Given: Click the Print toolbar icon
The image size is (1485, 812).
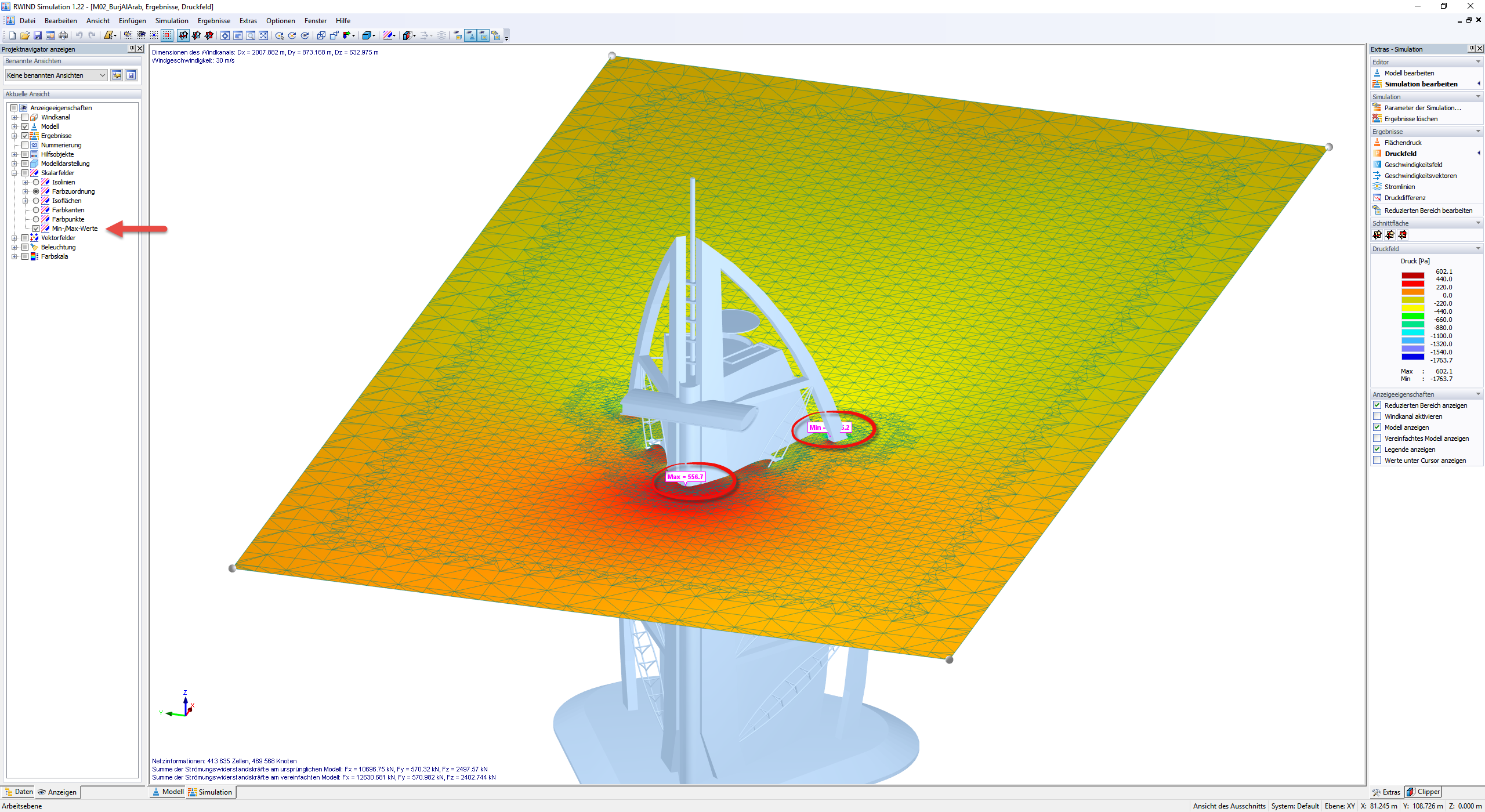Looking at the screenshot, I should coord(63,36).
